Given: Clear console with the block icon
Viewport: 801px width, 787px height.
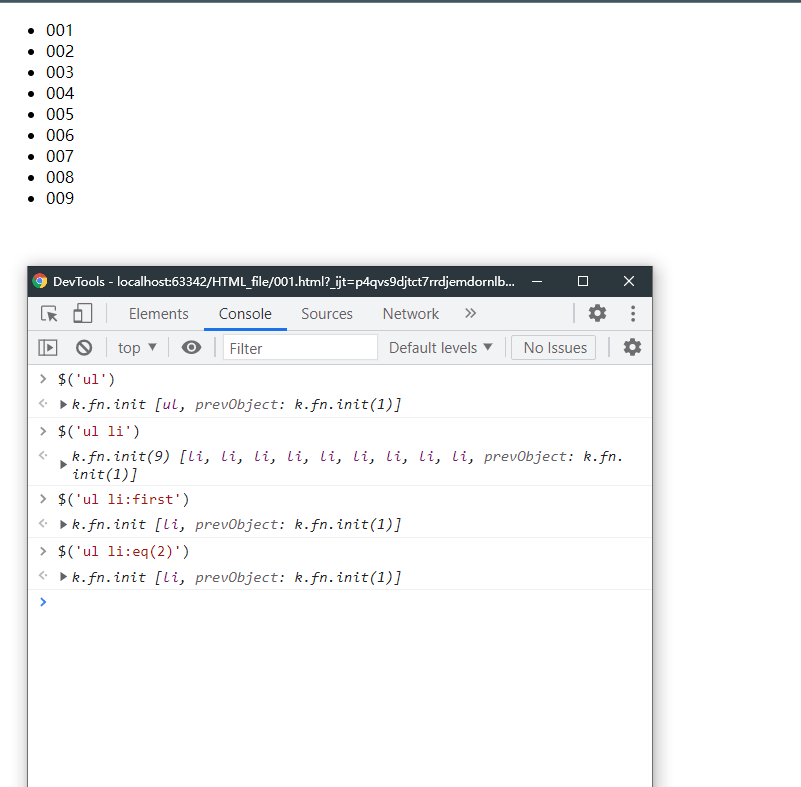Looking at the screenshot, I should pyautogui.click(x=84, y=348).
